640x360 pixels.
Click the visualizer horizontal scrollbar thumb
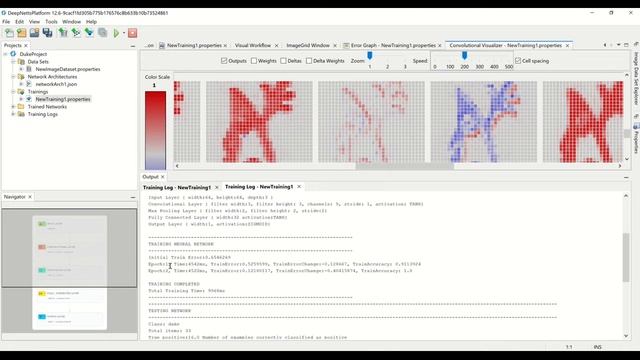pyautogui.click(x=404, y=166)
